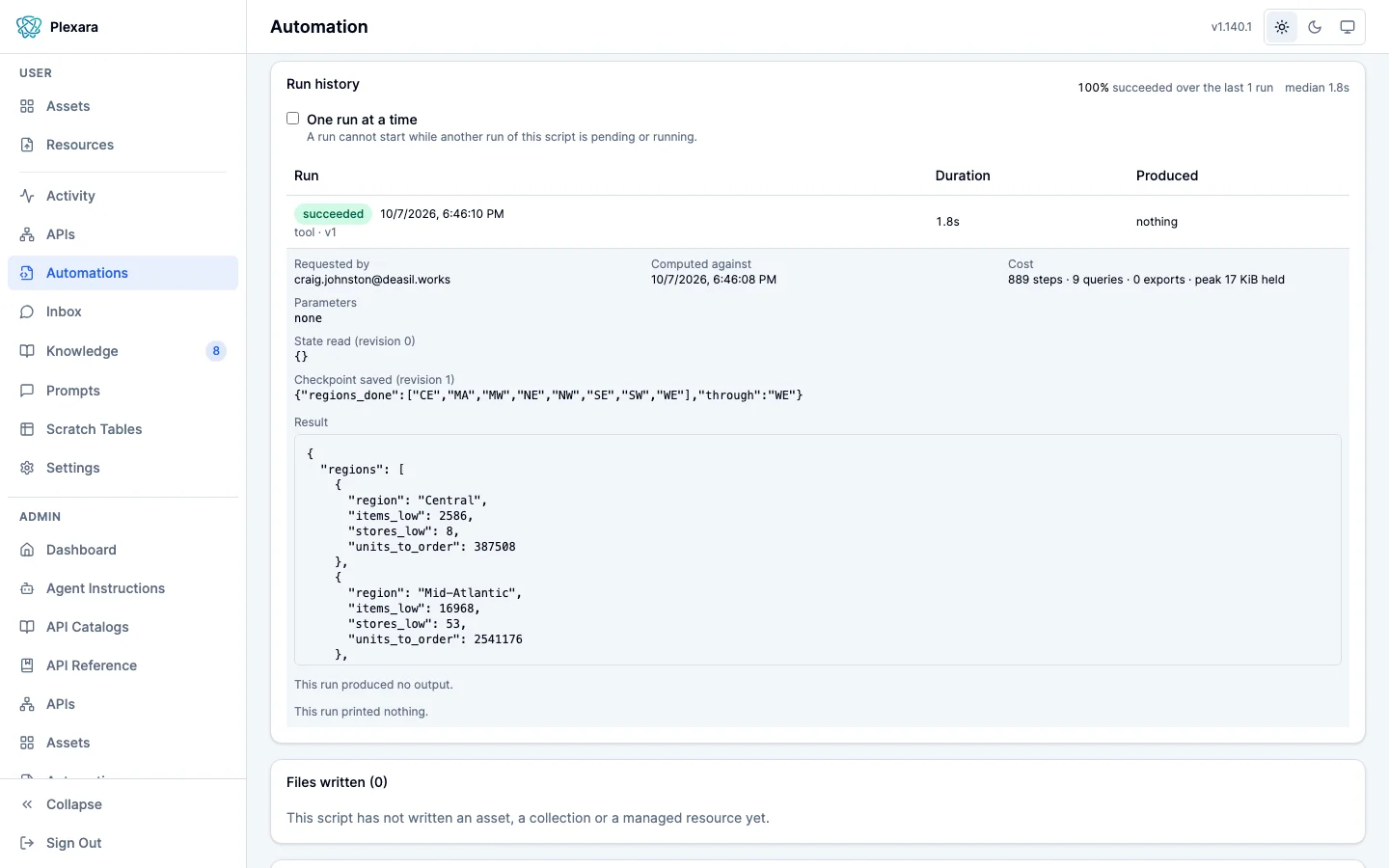Switch to dark theme moon icon
Screen dimensions: 1389x868
1315,27
